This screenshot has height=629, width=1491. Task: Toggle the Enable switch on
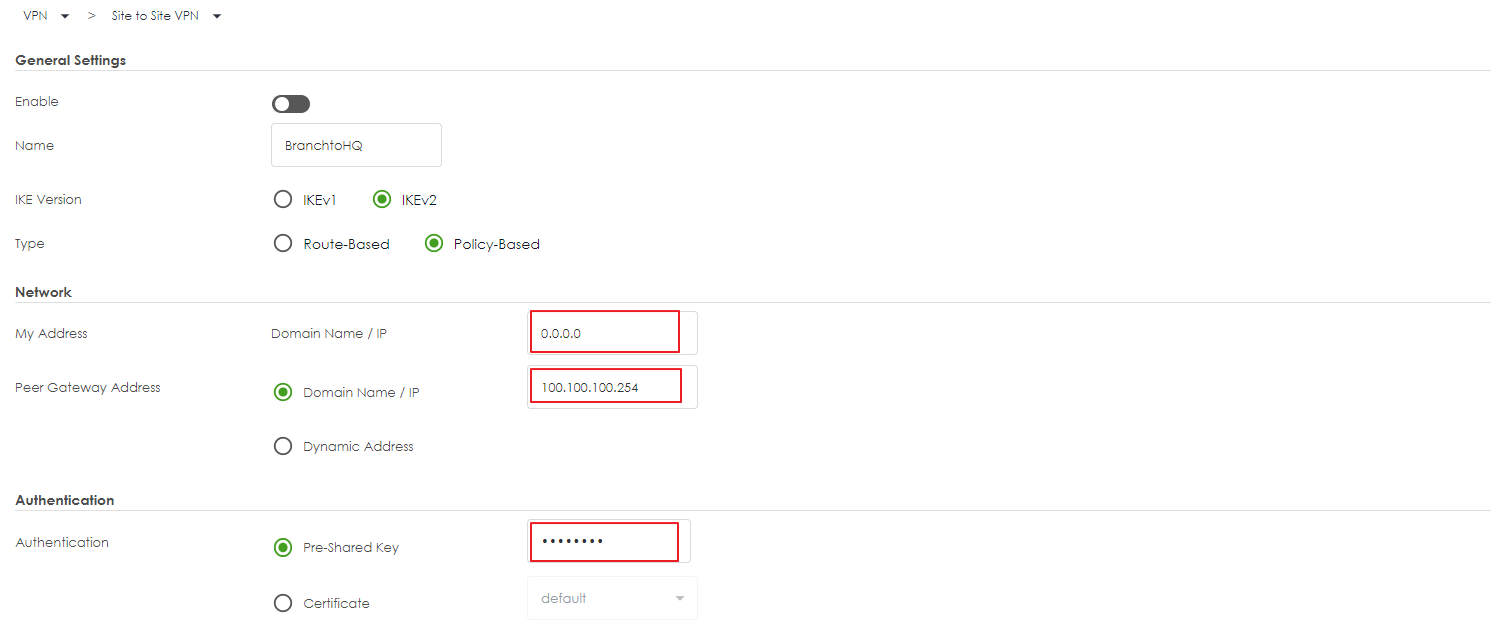tap(291, 104)
